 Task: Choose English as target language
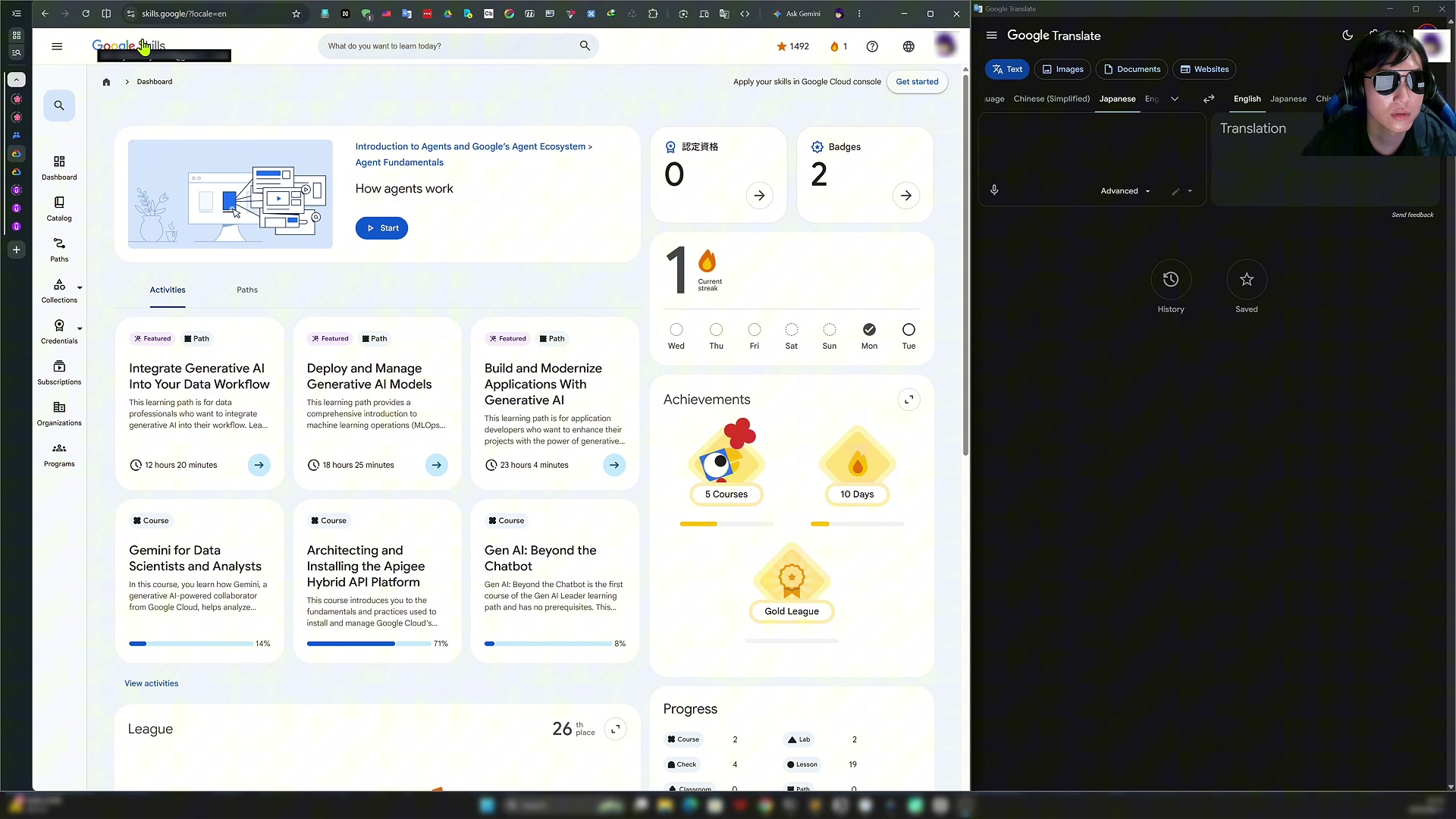click(1247, 99)
